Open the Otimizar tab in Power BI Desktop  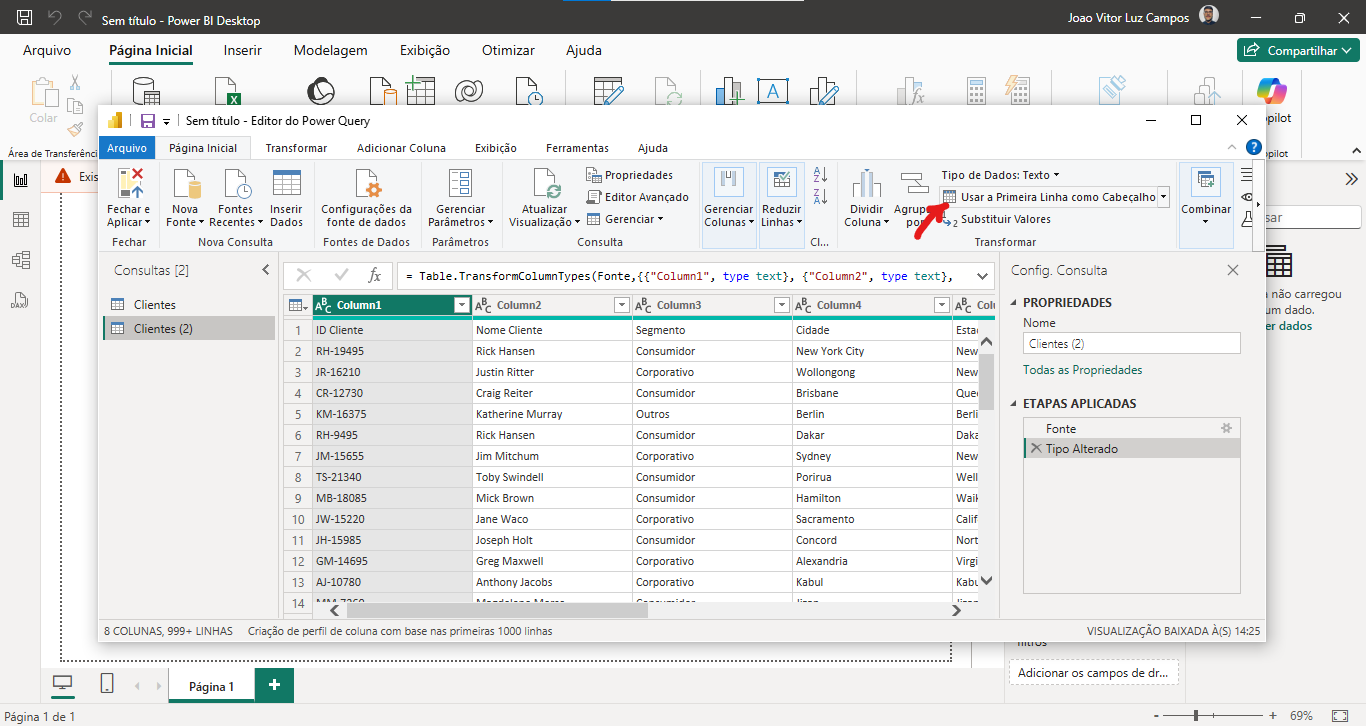click(508, 50)
